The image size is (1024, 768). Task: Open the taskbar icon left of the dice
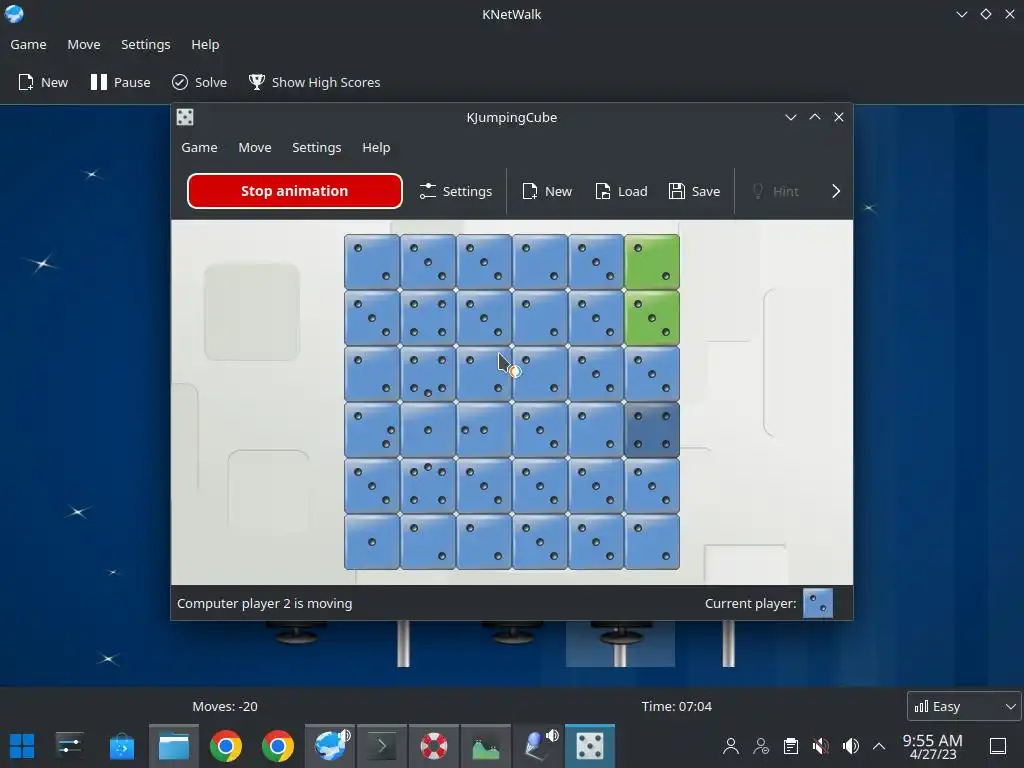pyautogui.click(x=537, y=746)
